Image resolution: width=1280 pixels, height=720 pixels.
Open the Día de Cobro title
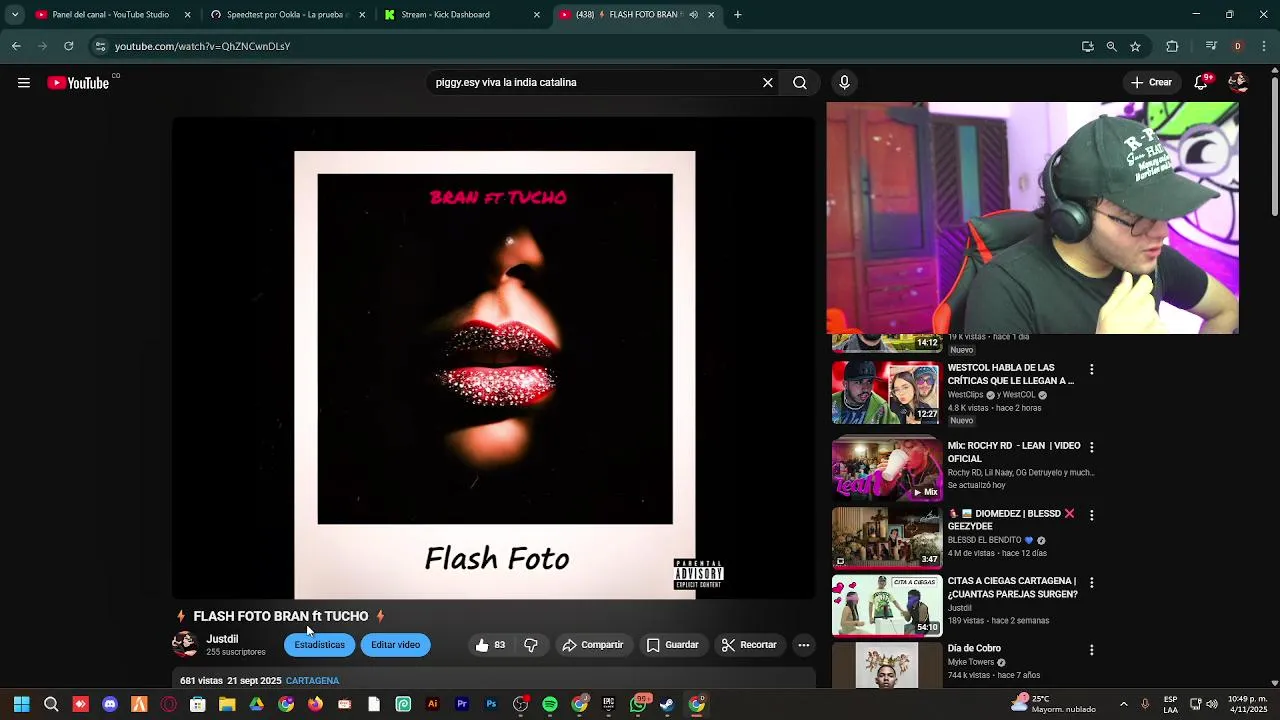pos(974,649)
